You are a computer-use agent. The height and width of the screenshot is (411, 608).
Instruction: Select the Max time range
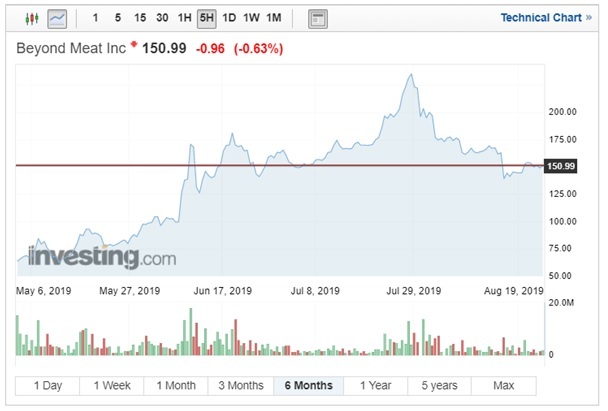pos(503,385)
